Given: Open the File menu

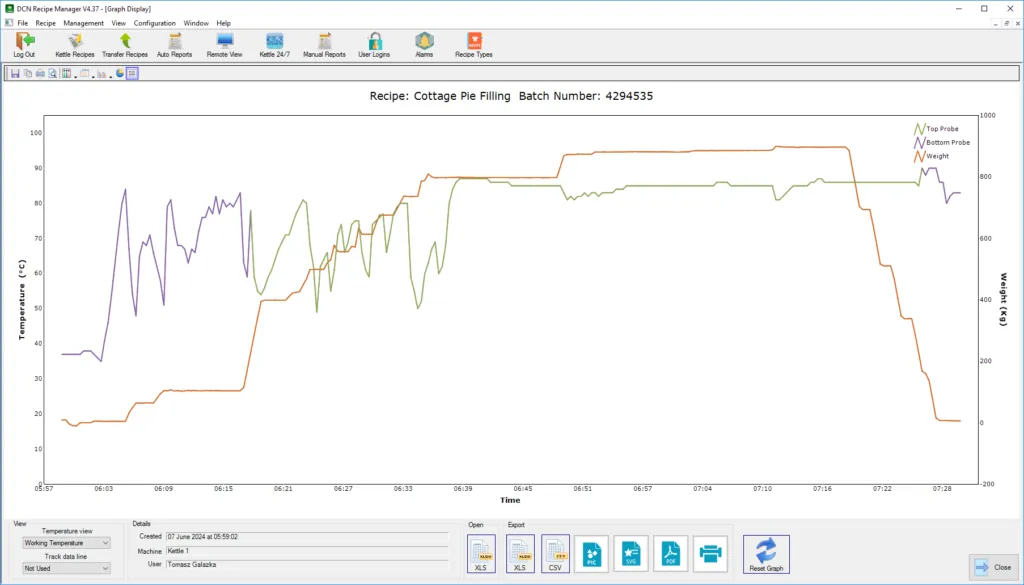Looking at the screenshot, I should click(23, 23).
